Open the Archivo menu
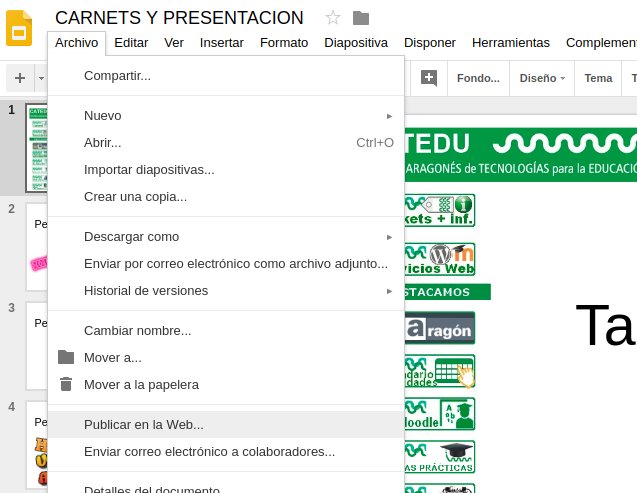 76,43
